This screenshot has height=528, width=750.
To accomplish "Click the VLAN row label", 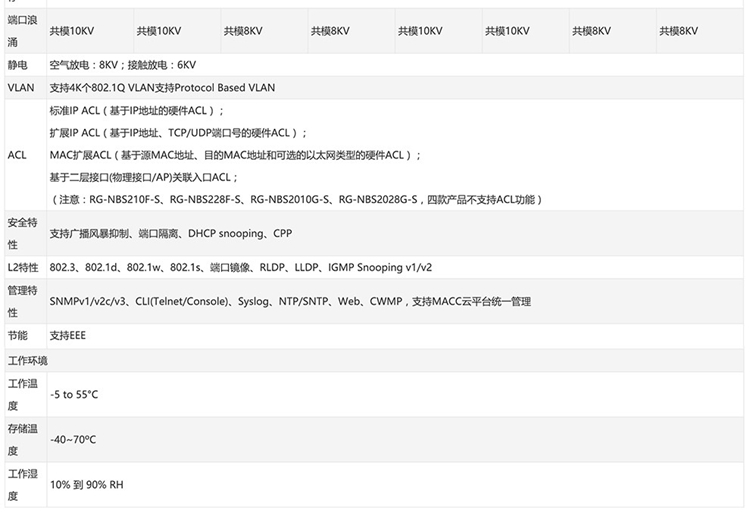I will pyautogui.click(x=20, y=88).
